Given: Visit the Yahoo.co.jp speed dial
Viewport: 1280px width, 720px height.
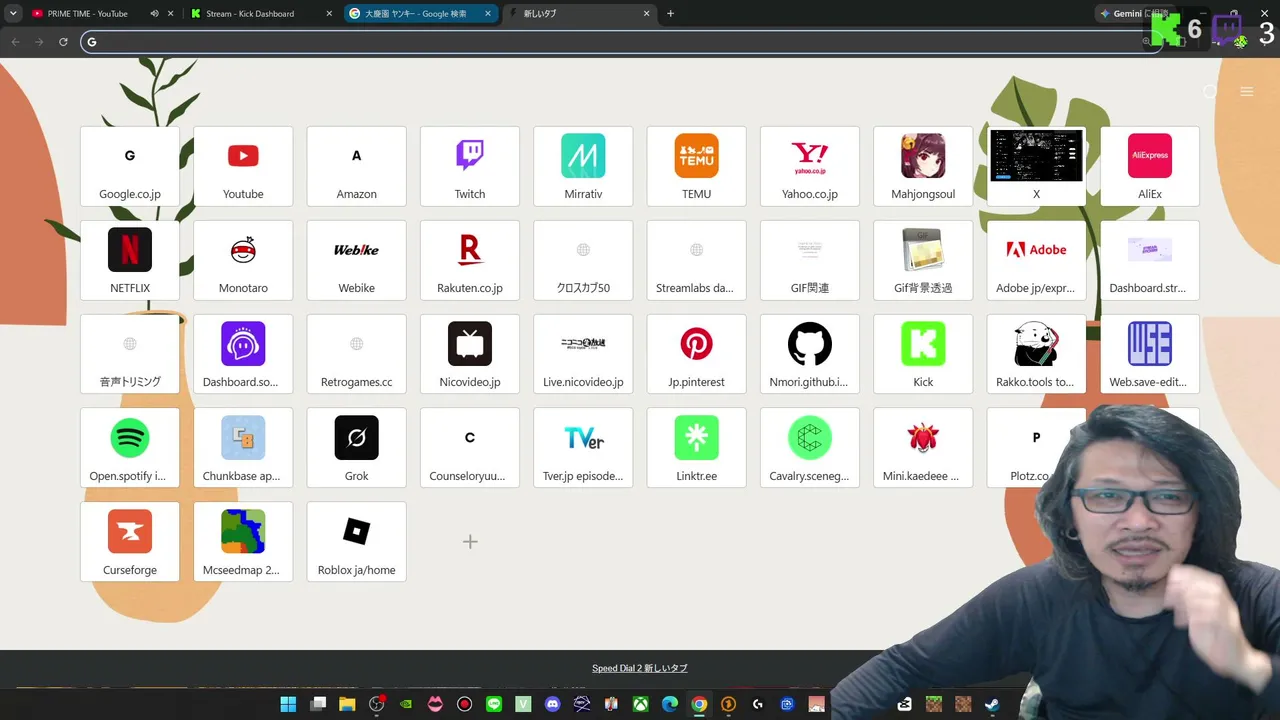Looking at the screenshot, I should (810, 166).
